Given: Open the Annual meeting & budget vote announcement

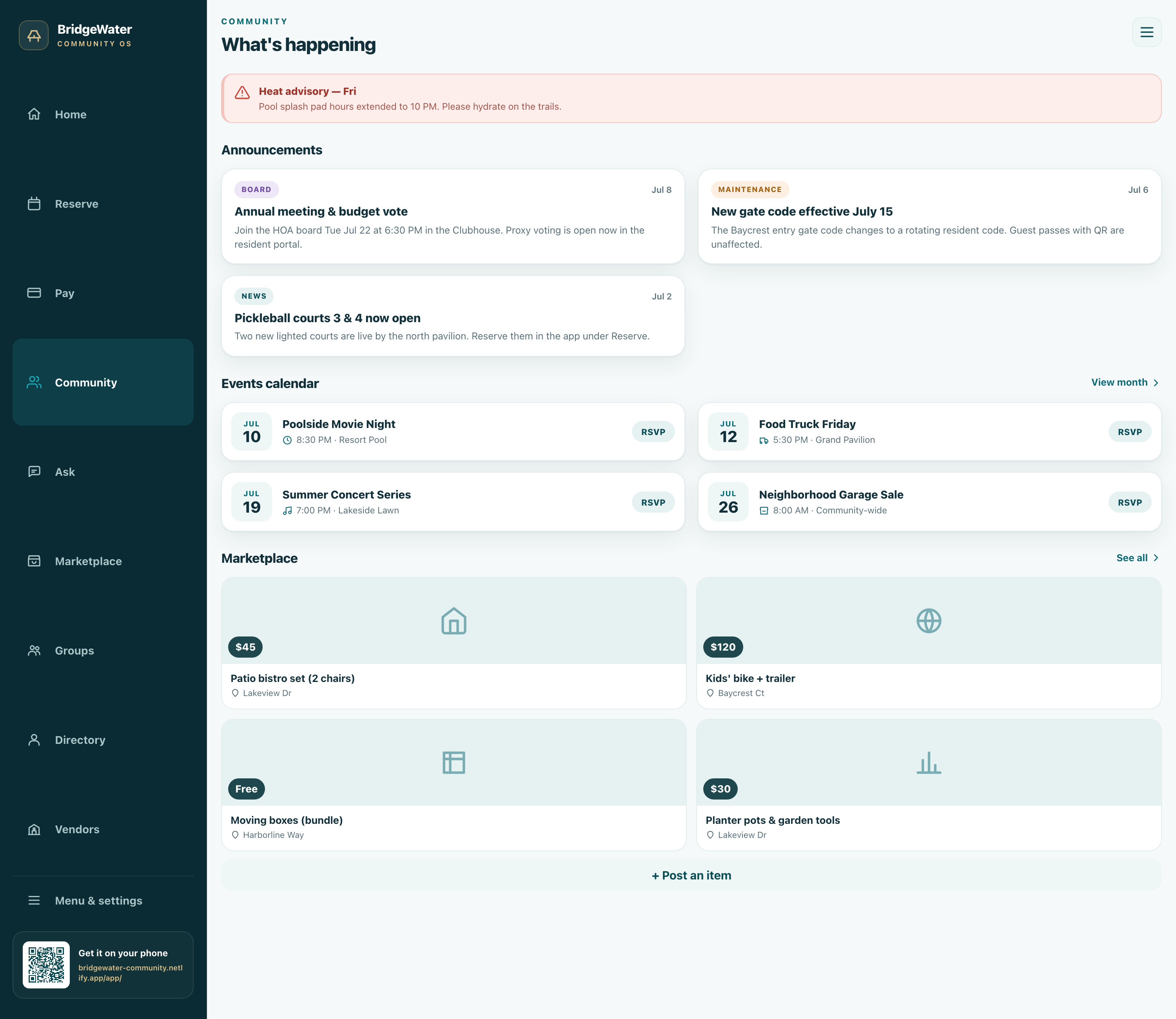Looking at the screenshot, I should pos(453,216).
